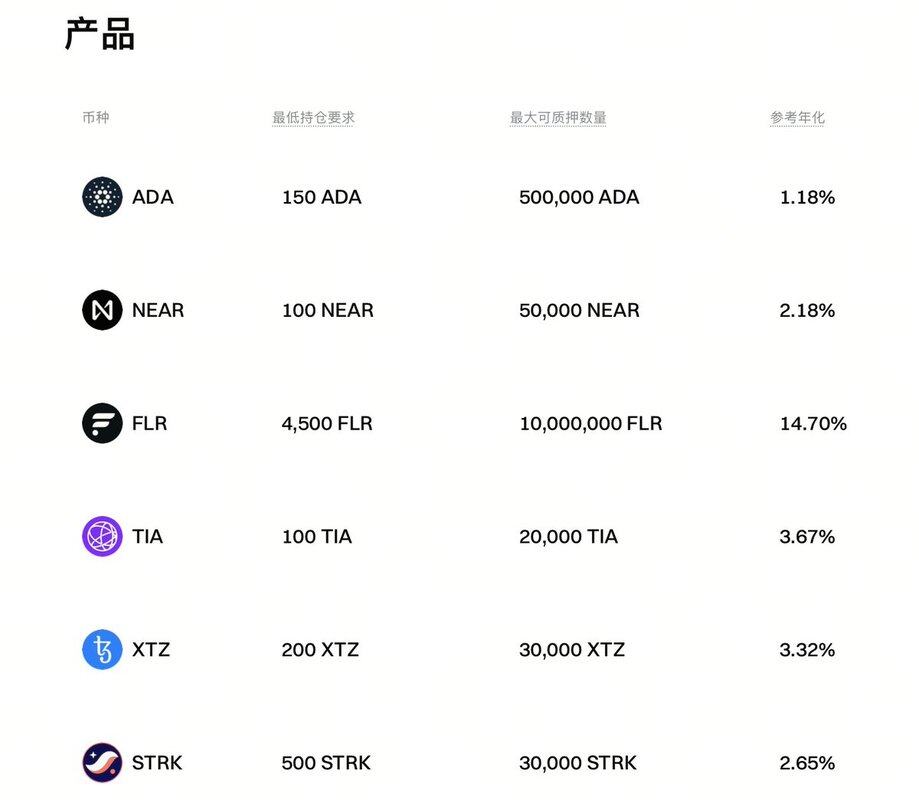Screen dimensions: 919x800
Task: Select the ADA coin name label
Action: click(x=153, y=197)
